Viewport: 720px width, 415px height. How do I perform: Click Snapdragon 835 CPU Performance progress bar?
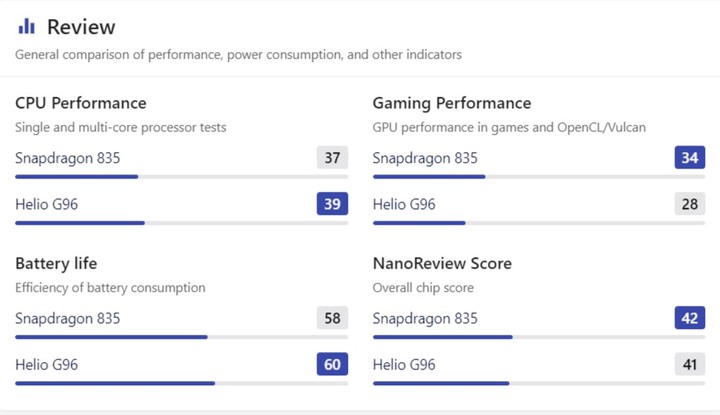[181, 177]
